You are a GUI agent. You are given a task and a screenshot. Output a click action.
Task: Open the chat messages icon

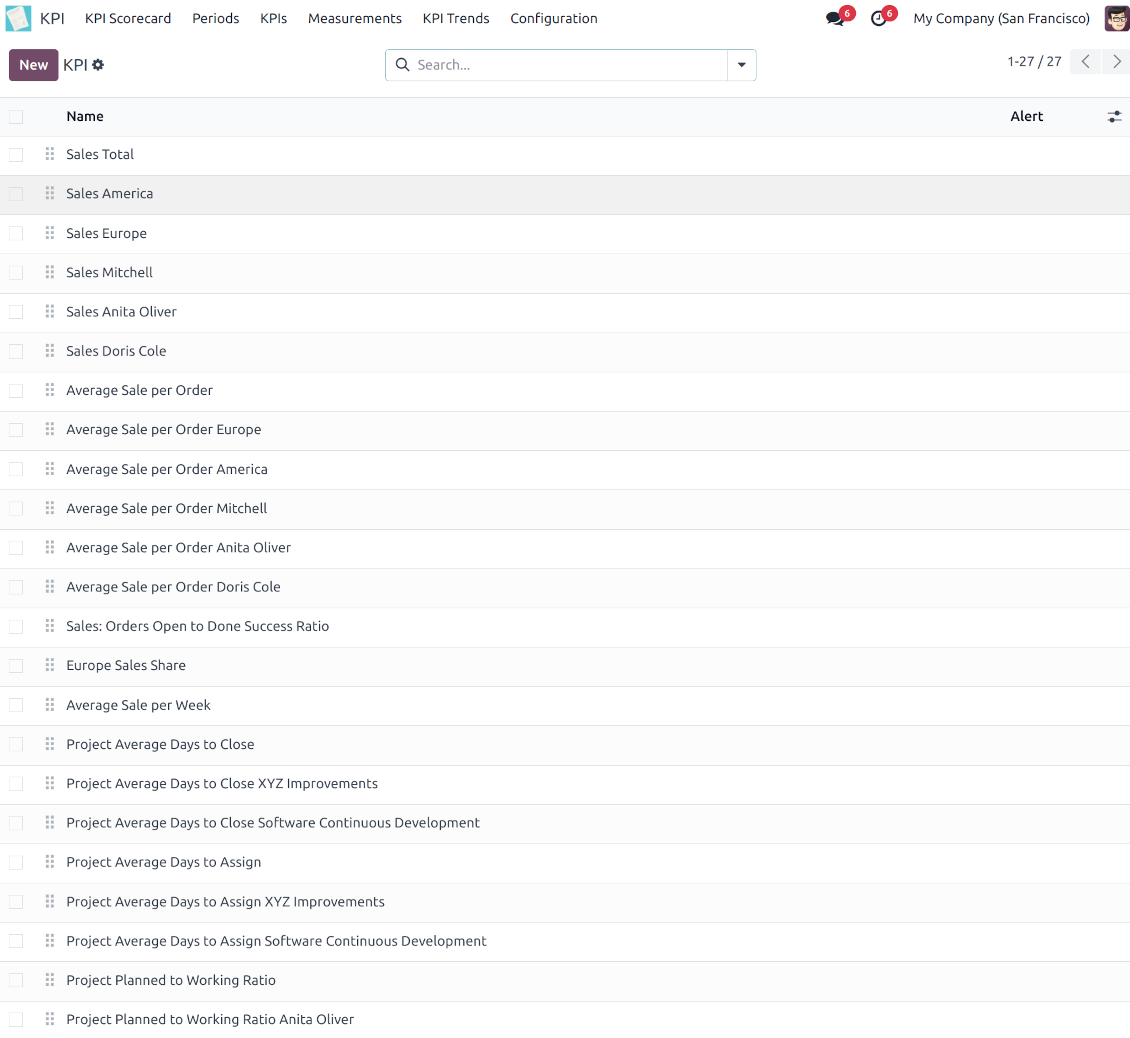click(835, 19)
